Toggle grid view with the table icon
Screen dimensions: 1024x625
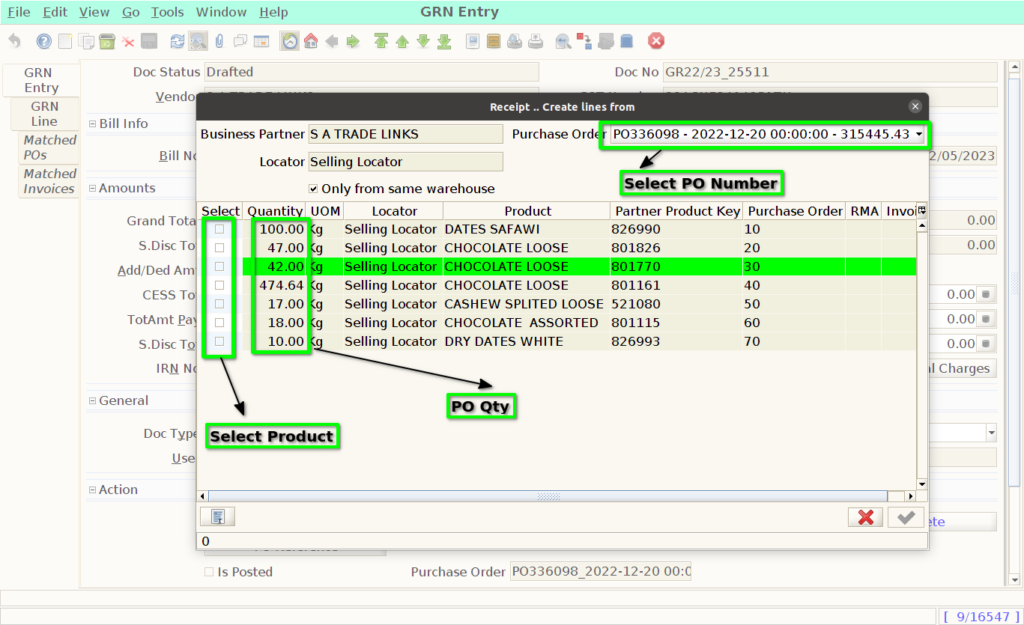[261, 41]
